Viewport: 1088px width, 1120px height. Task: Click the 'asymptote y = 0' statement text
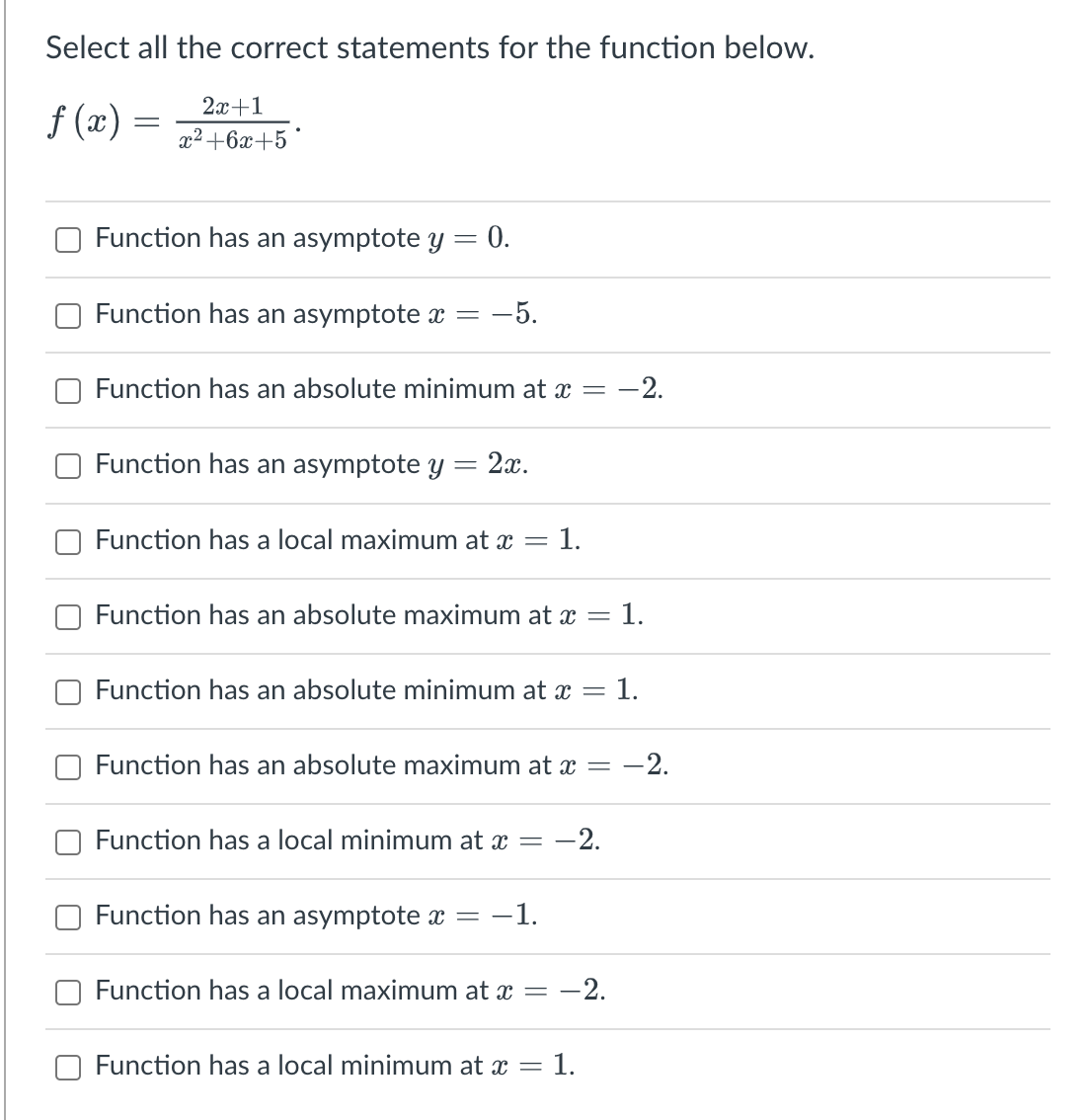point(303,238)
